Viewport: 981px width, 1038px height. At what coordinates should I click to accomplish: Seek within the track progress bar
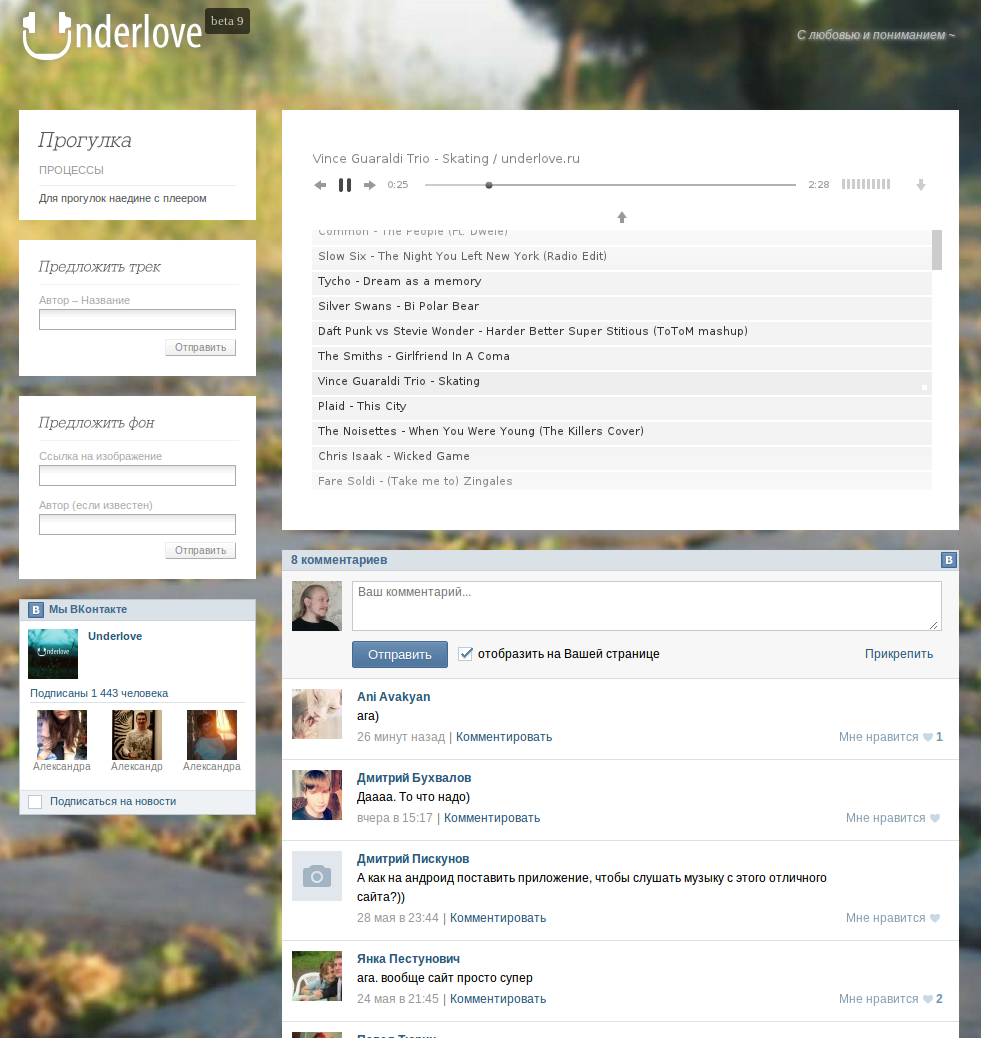(x=610, y=185)
